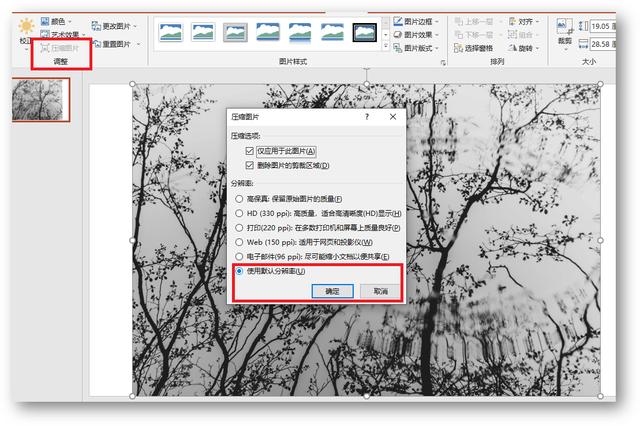Apply the first picture style thumbnail in gallery

(x=171, y=32)
